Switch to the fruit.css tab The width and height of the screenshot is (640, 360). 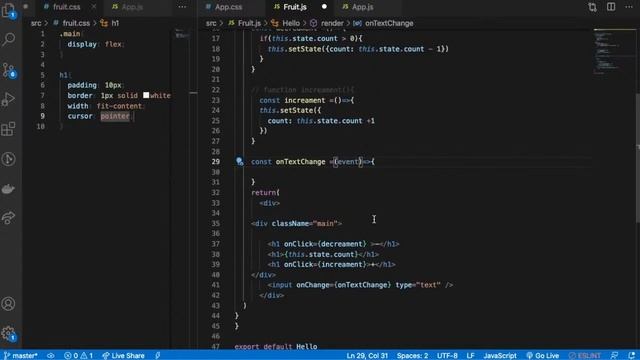click(67, 7)
